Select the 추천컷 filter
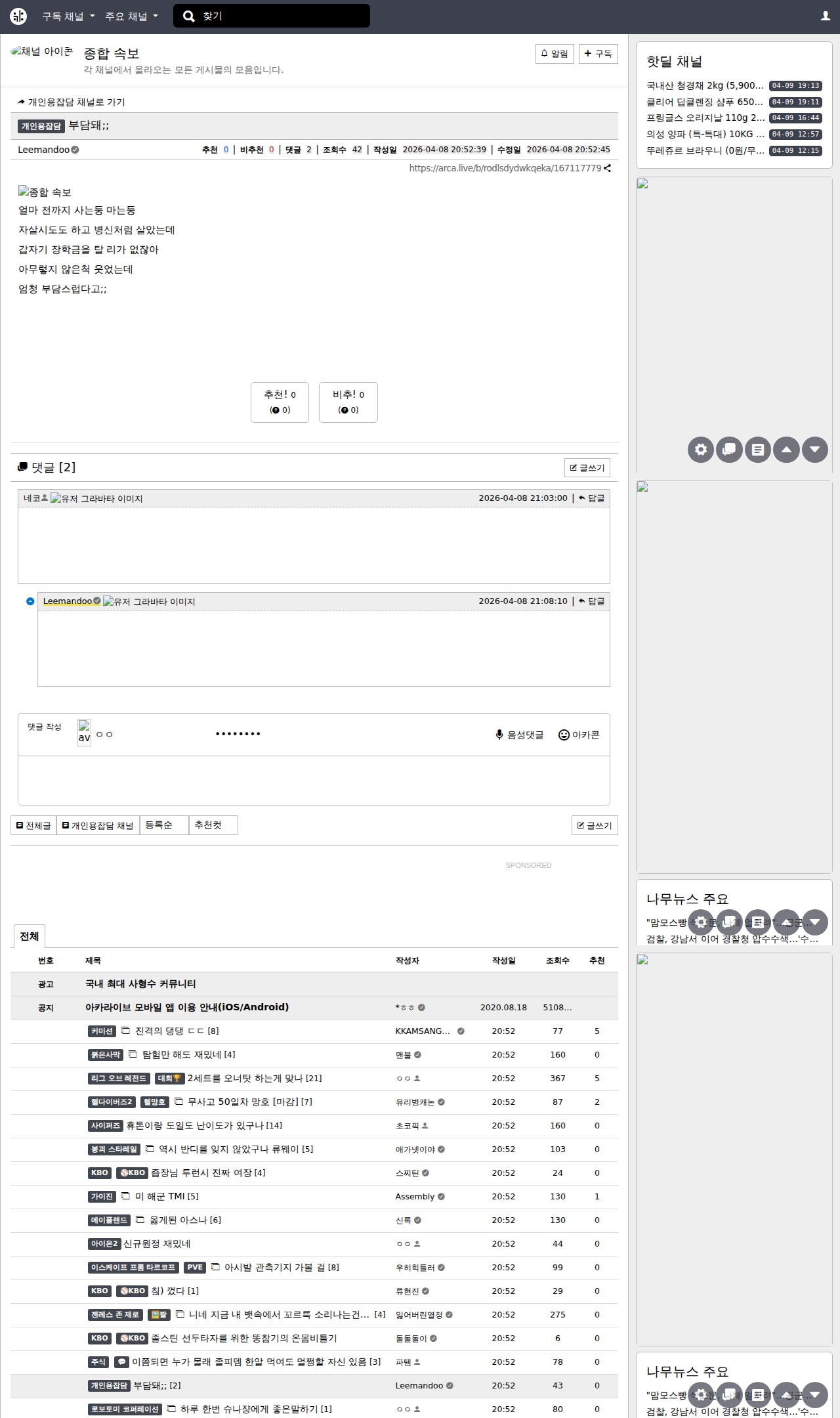The width and height of the screenshot is (840, 1418). tap(213, 825)
